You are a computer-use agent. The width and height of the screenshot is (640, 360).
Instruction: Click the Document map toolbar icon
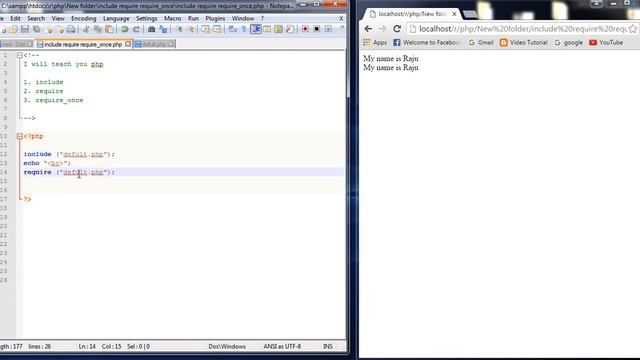pyautogui.click(x=278, y=29)
